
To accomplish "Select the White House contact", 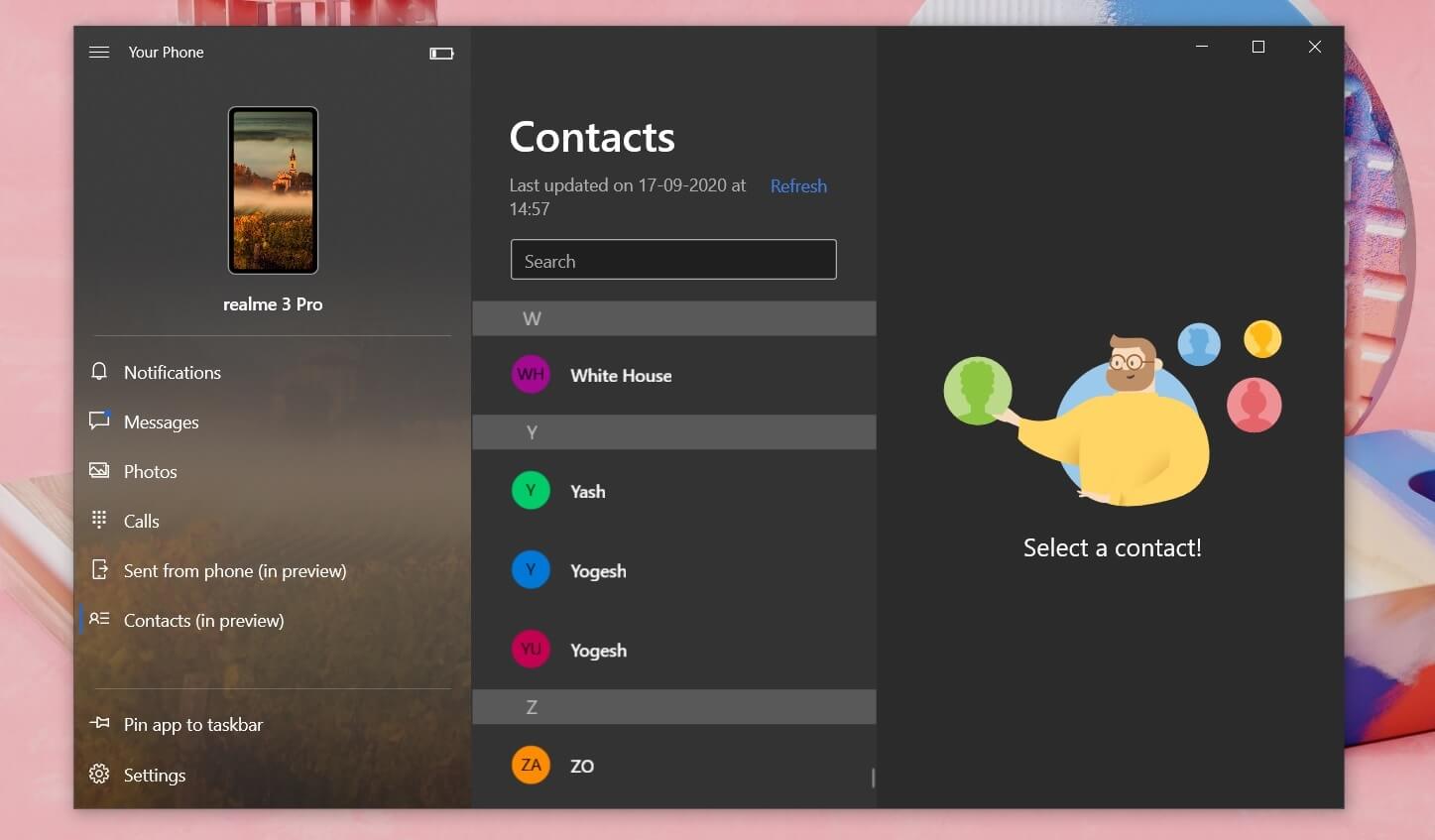I will click(x=621, y=376).
